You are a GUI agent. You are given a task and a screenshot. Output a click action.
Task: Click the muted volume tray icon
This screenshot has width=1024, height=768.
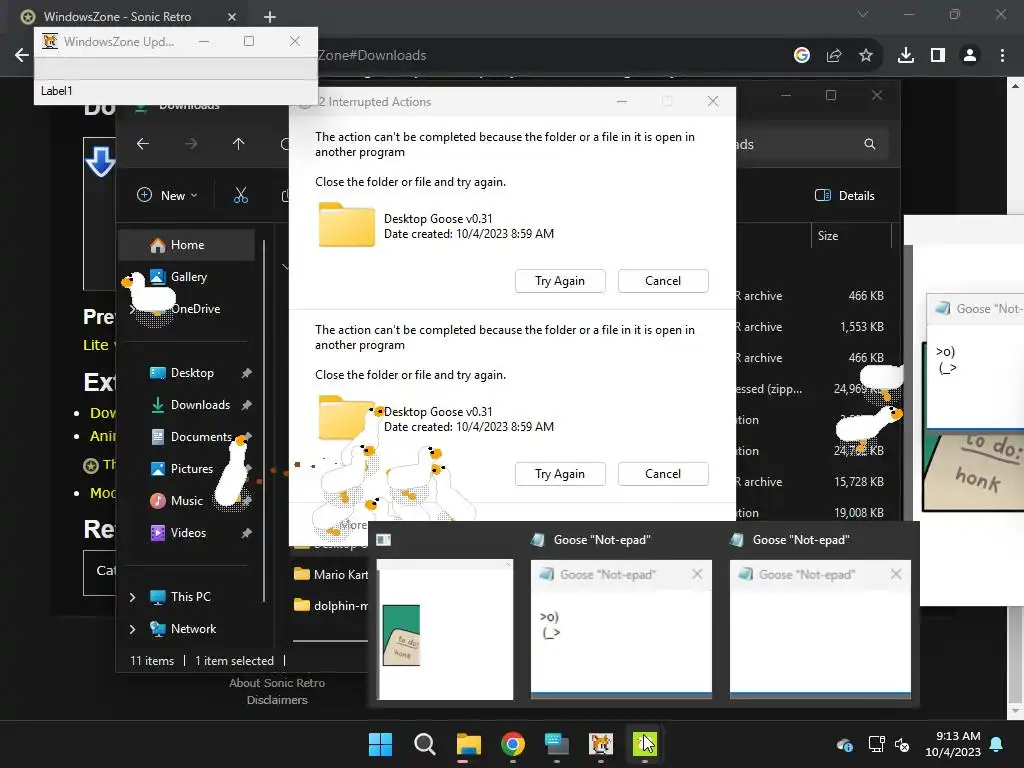tap(902, 744)
